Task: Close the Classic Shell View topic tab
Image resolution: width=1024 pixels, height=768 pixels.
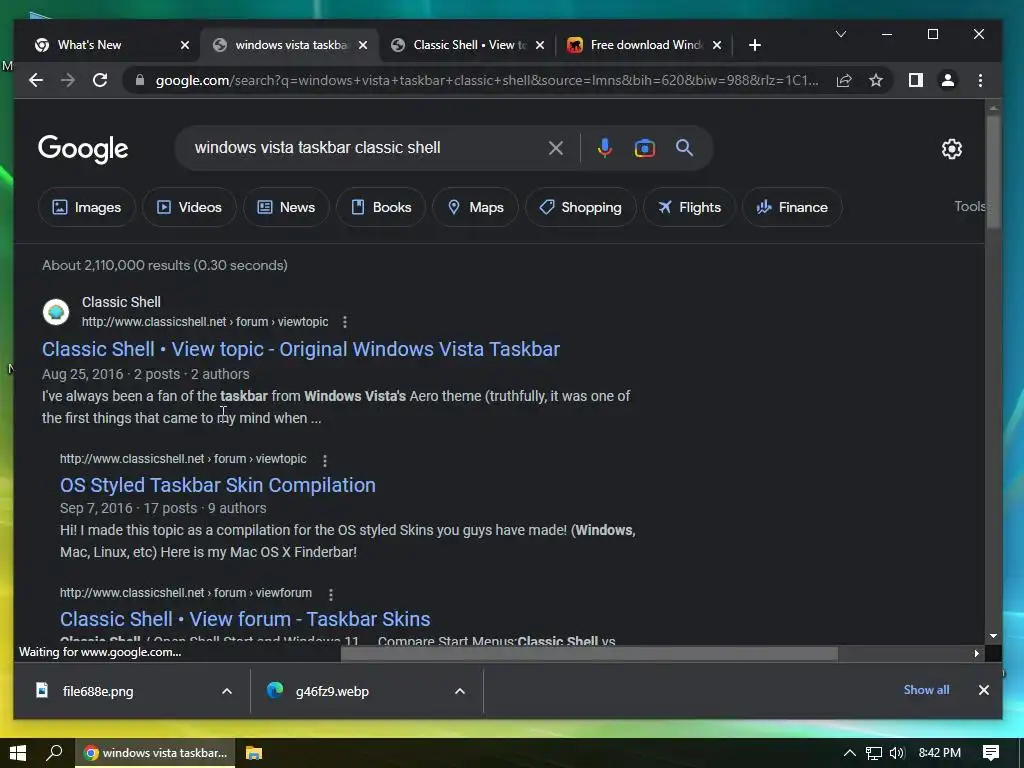Action: 539,45
